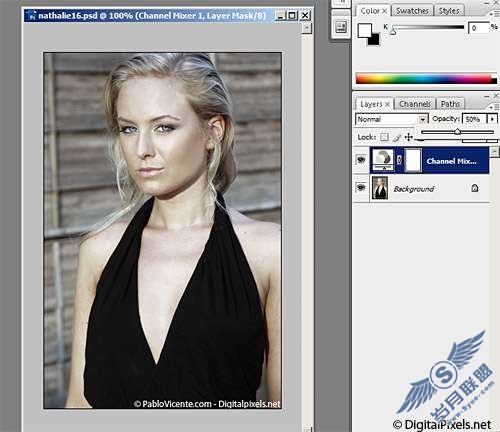Switch to the Styles tab

click(x=449, y=11)
